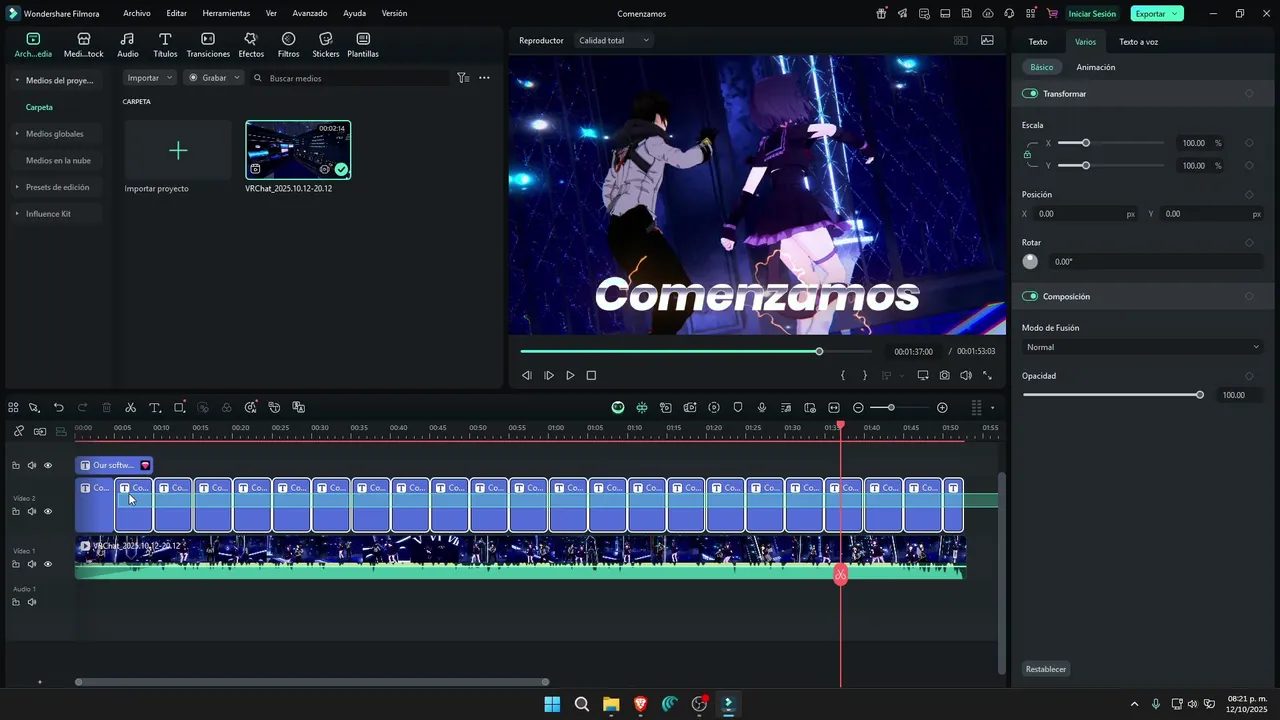This screenshot has width=1280, height=720.
Task: Open the Calidad total quality dropdown
Action: pos(614,40)
